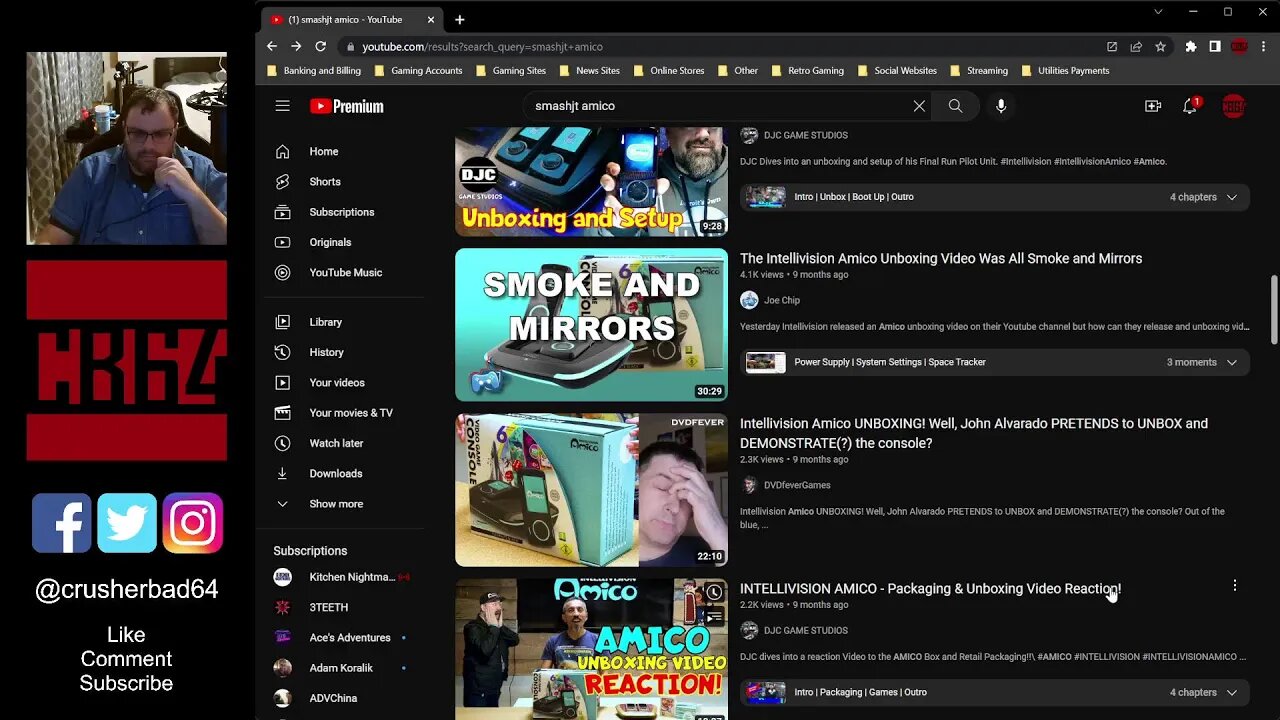Screen dimensions: 1280x720
Task: Play the DJC Unboxing and Setup thumbnail
Action: (x=591, y=181)
